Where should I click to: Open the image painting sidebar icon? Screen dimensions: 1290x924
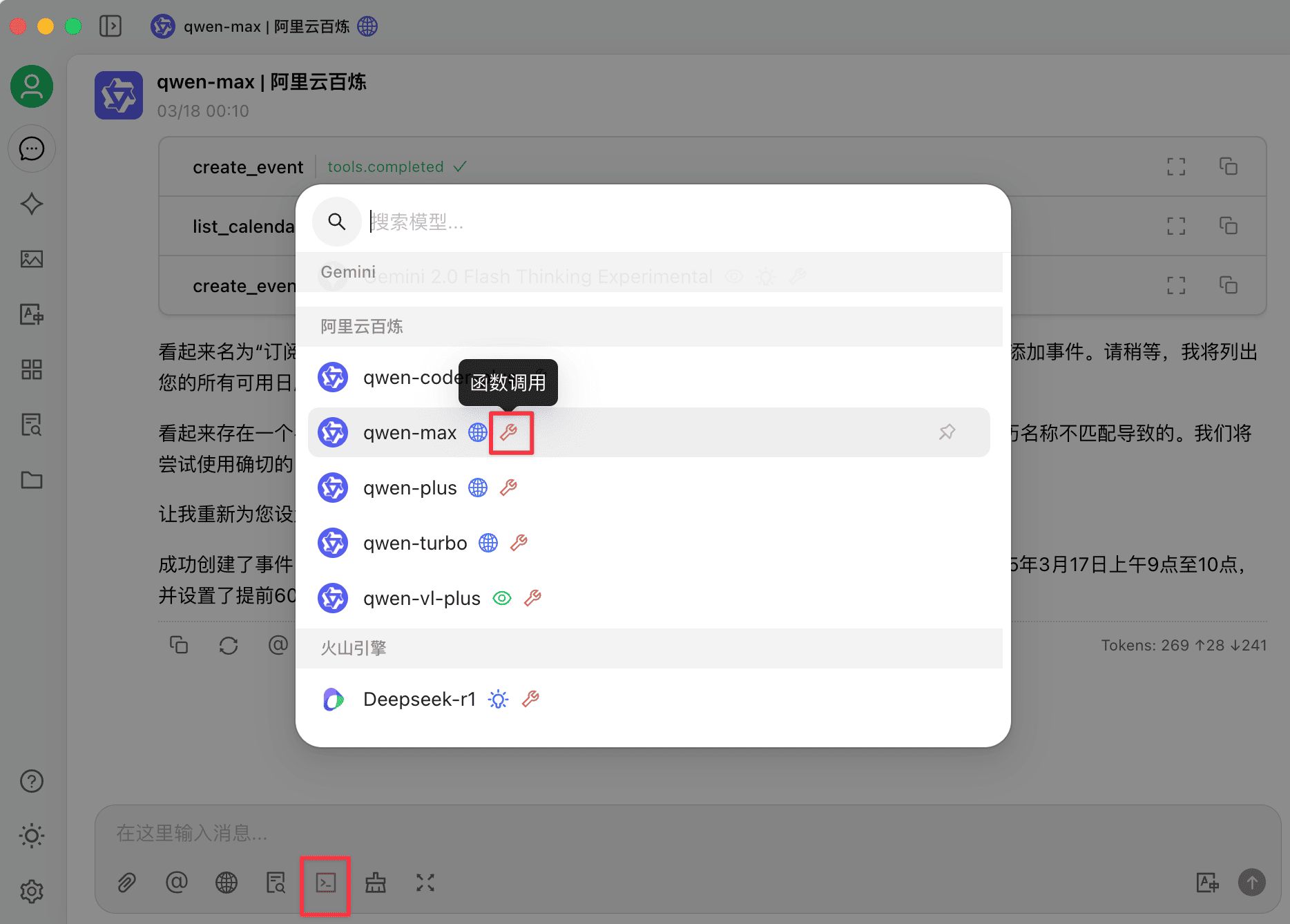point(32,259)
